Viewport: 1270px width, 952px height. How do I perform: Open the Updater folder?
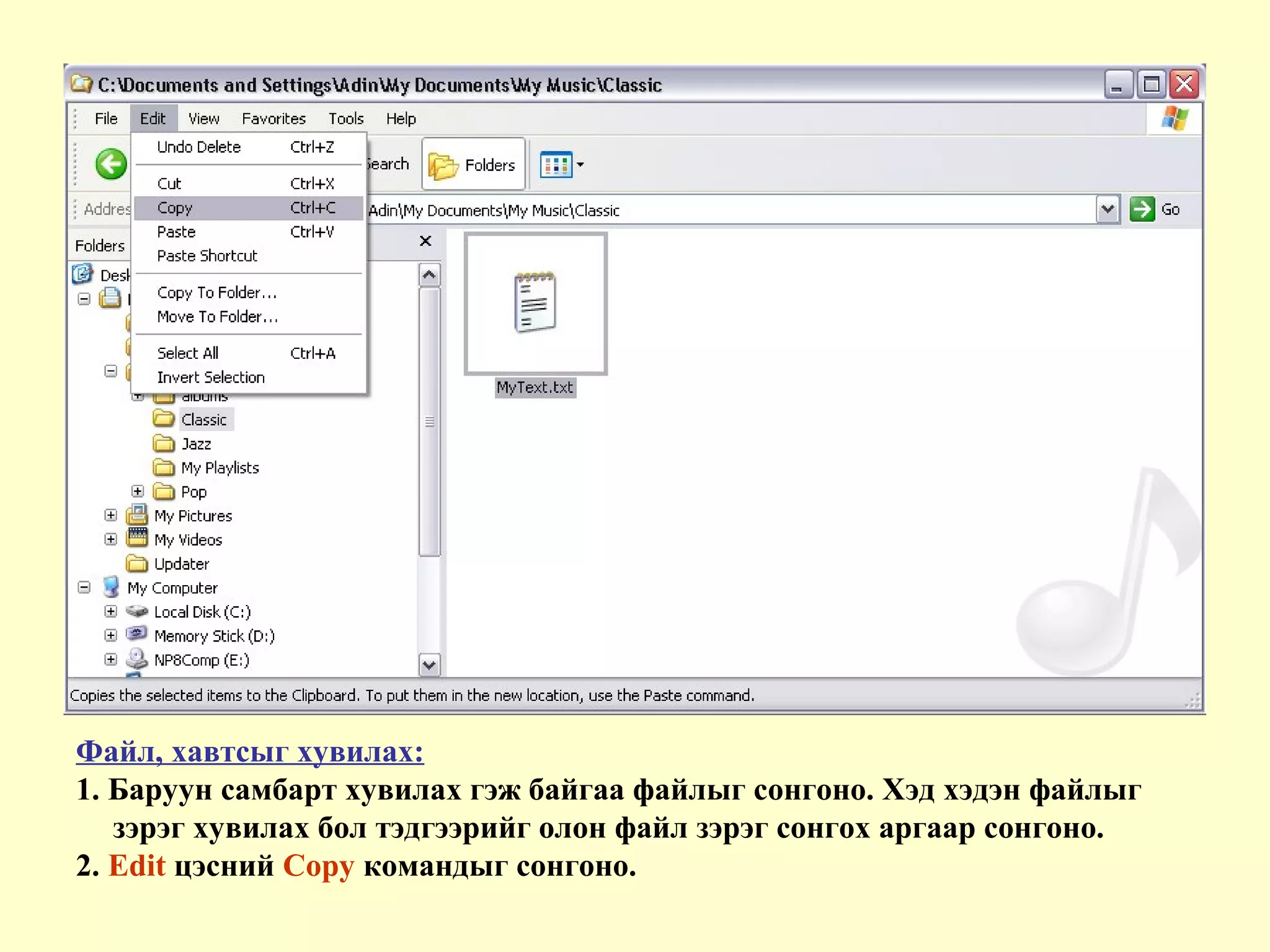tap(181, 564)
